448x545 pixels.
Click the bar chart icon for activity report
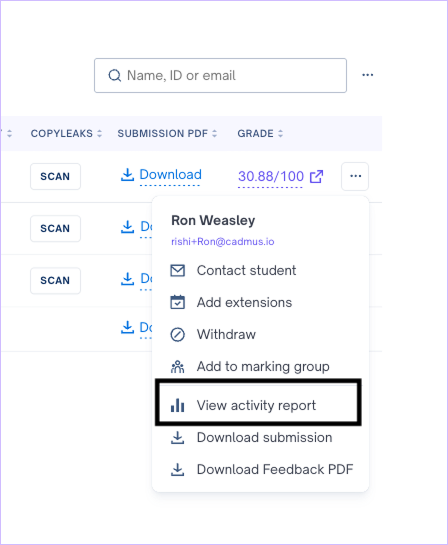click(x=178, y=405)
